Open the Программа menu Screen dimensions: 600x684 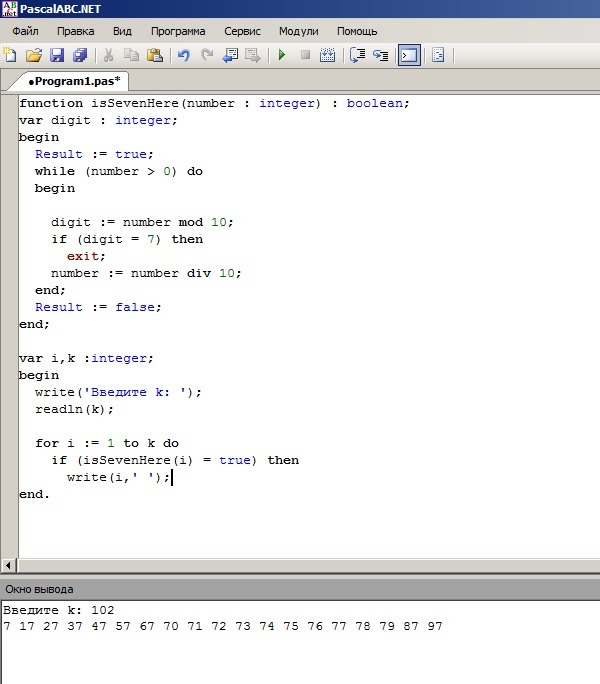(178, 31)
